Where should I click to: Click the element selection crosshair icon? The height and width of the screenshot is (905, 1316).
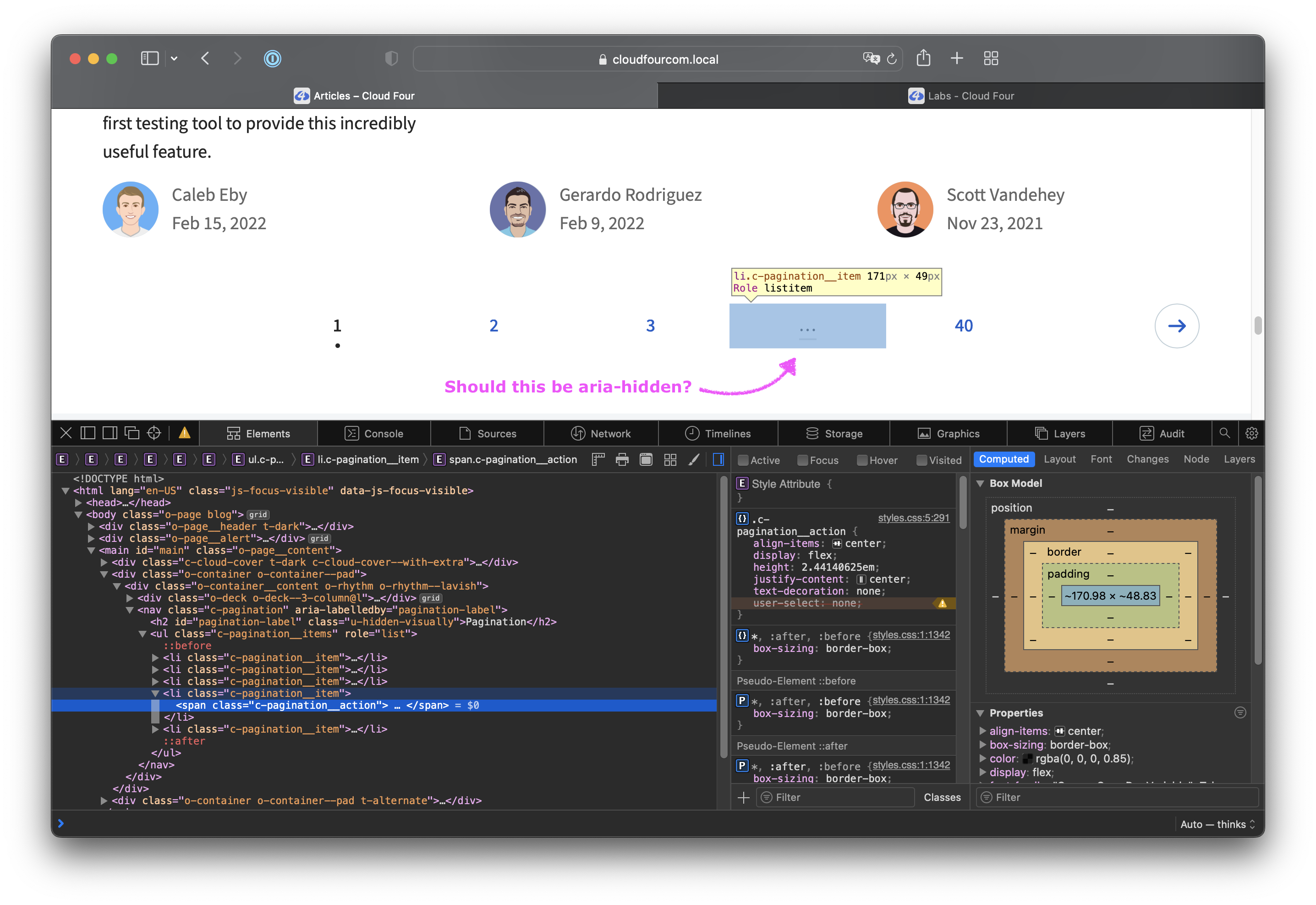154,433
